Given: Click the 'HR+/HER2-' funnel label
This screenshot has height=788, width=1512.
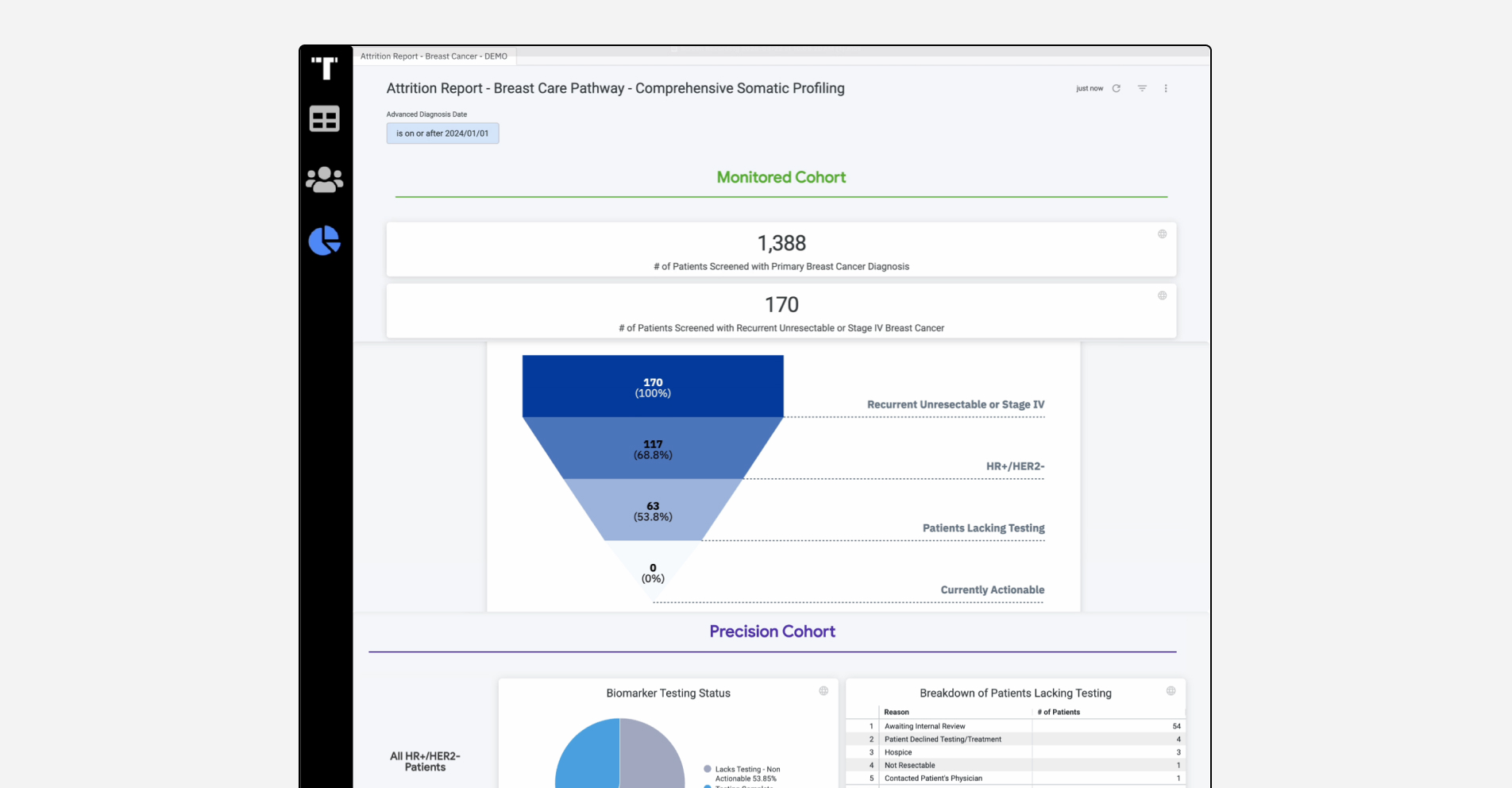Looking at the screenshot, I should click(x=1015, y=466).
